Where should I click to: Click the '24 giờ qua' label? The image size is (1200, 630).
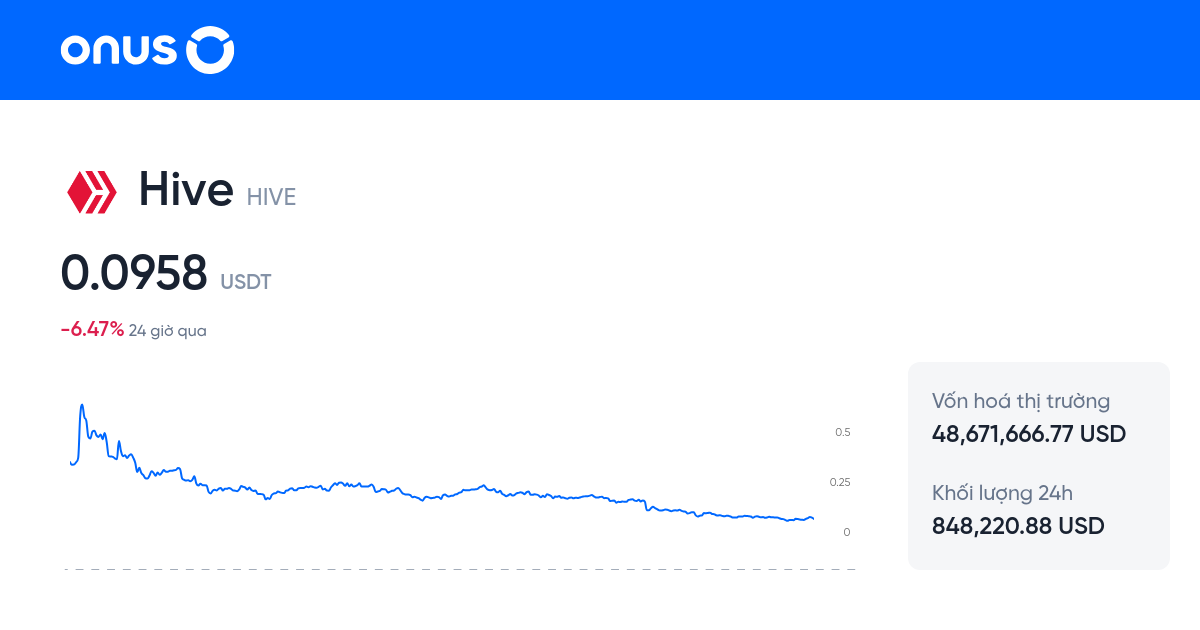pos(168,331)
